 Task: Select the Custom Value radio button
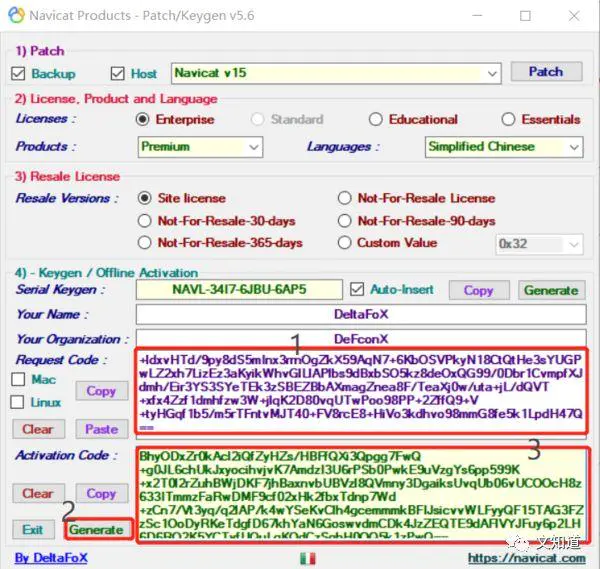click(344, 243)
